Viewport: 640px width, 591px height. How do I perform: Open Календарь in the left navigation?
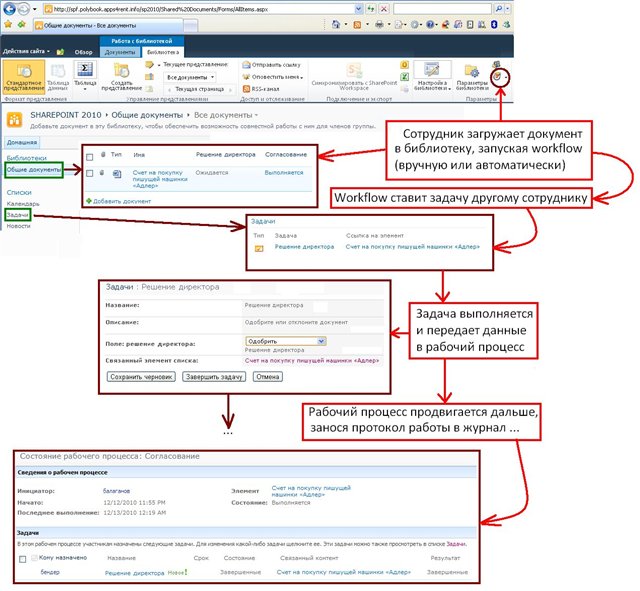23,204
